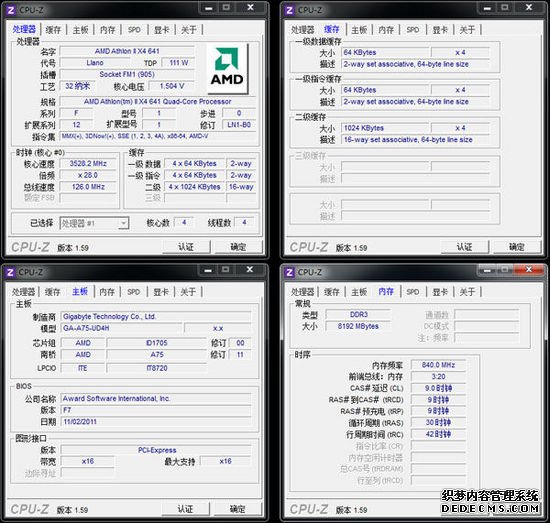Minimize the processor CPU-Z window
The width and height of the screenshot is (550, 523).
point(209,8)
